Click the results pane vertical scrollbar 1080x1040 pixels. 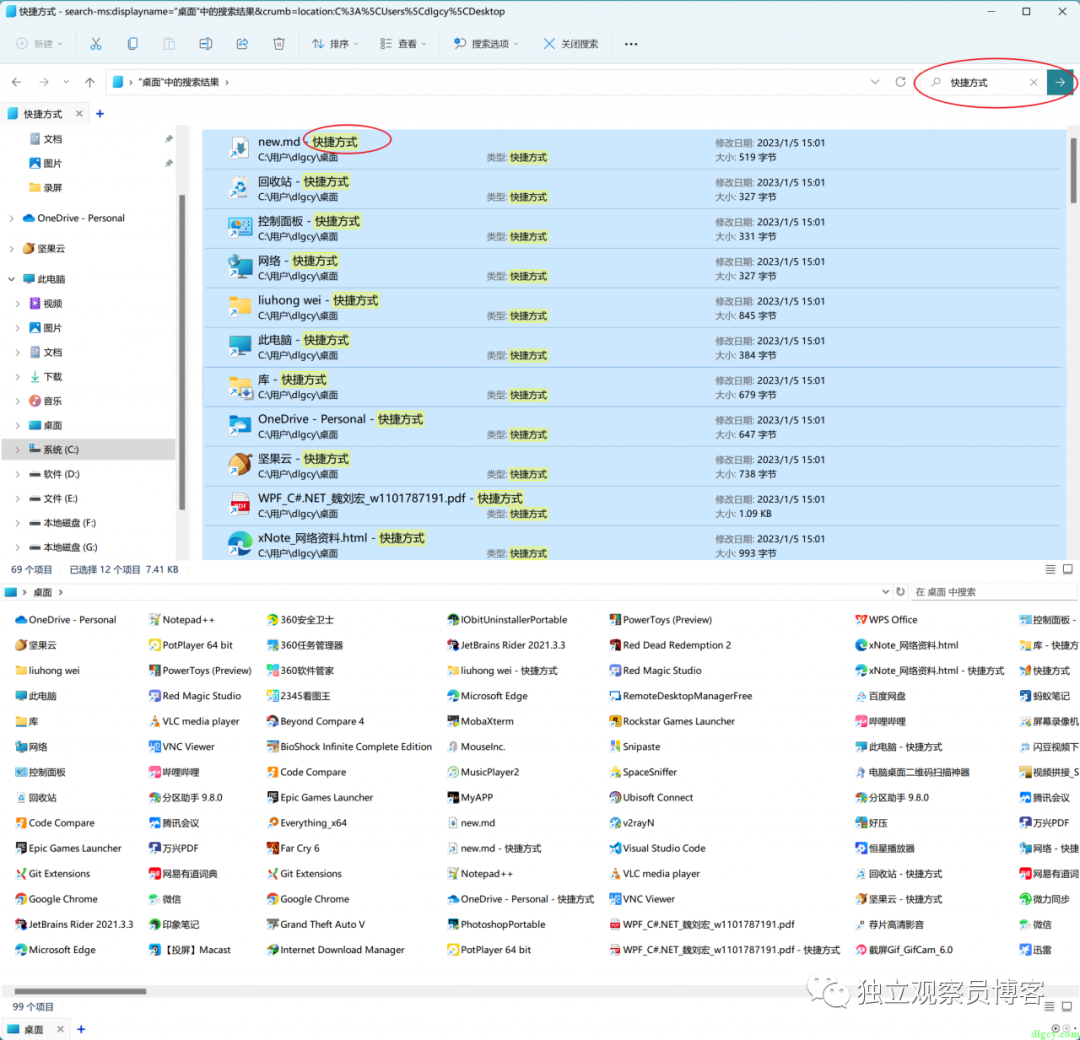click(x=1072, y=171)
